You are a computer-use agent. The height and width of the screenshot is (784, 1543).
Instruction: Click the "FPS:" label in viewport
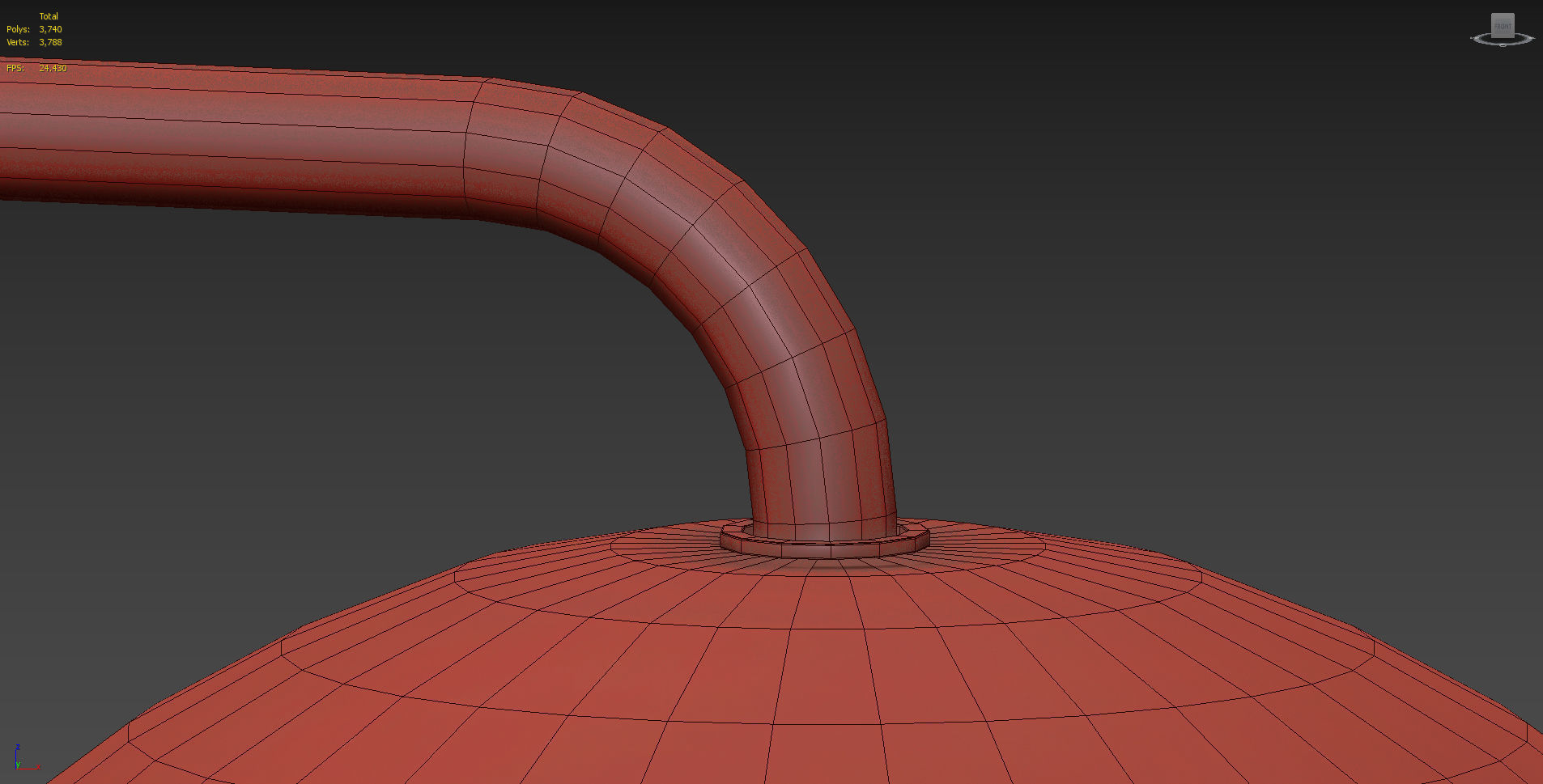coord(15,68)
